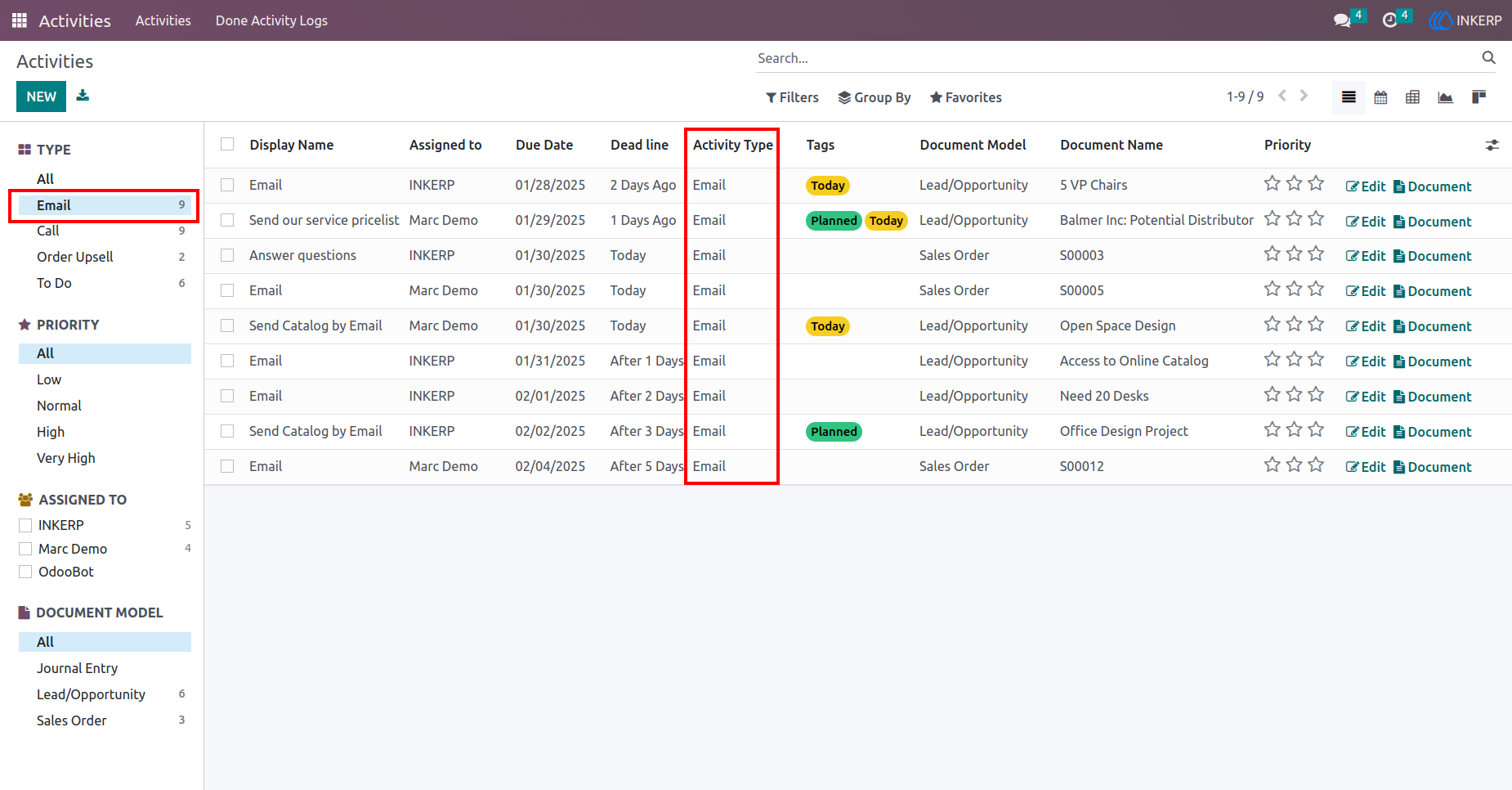Focus the Search input field
Viewport: 1512px width, 790px height.
pyautogui.click(x=1115, y=58)
